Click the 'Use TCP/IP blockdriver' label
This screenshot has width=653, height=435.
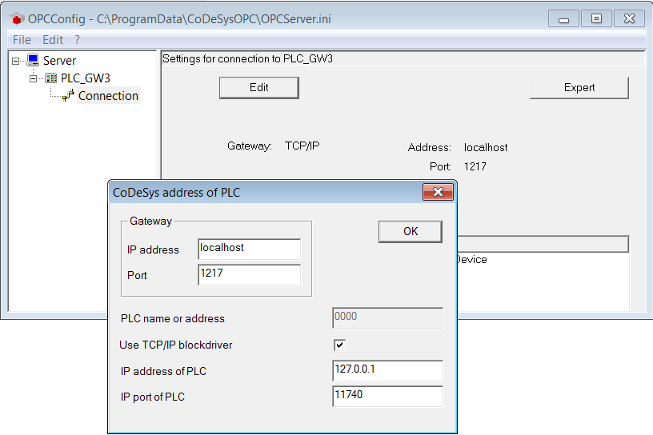coord(176,345)
